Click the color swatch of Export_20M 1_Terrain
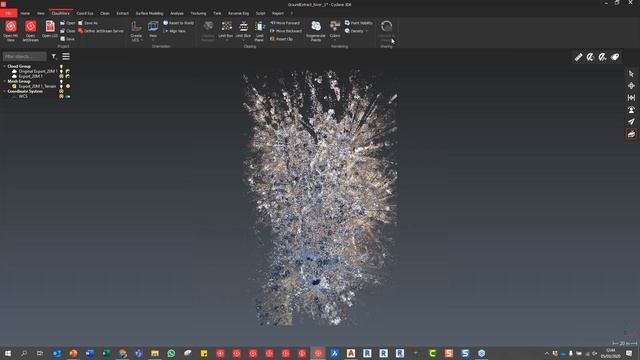This screenshot has width=640, height=360. pyautogui.click(x=68, y=87)
